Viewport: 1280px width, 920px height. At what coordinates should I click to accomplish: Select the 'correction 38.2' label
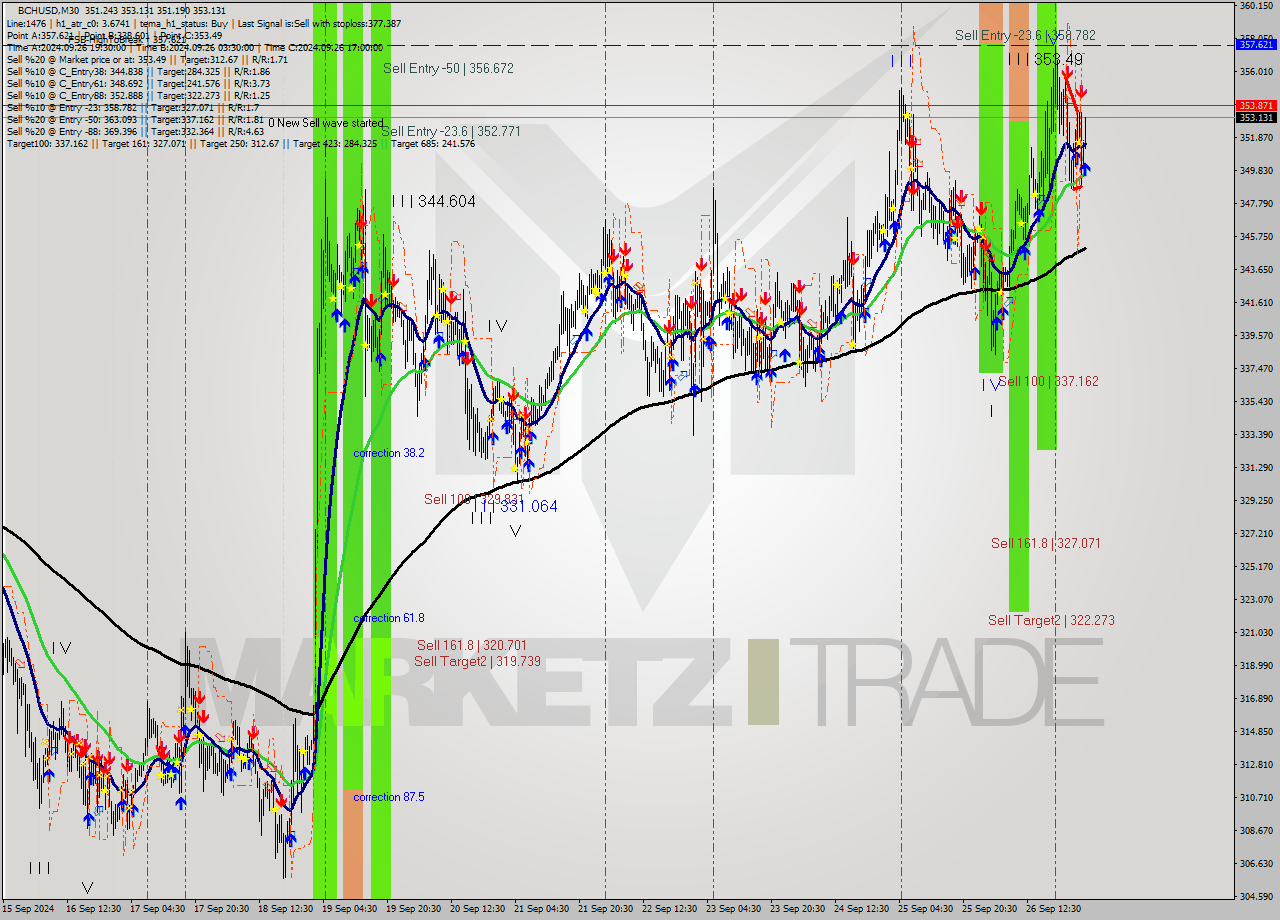[x=389, y=453]
